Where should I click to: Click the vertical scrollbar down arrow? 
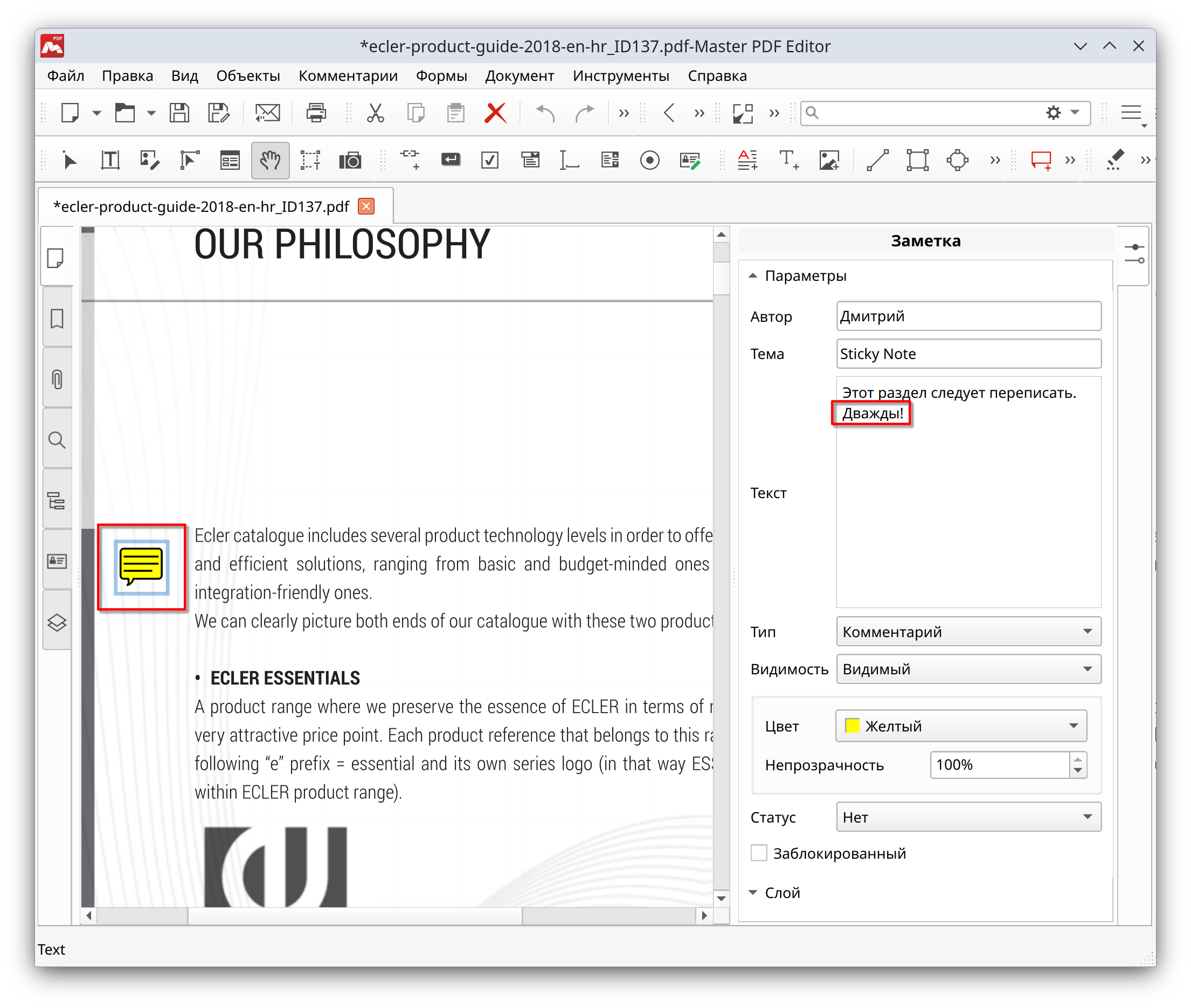coord(721,898)
